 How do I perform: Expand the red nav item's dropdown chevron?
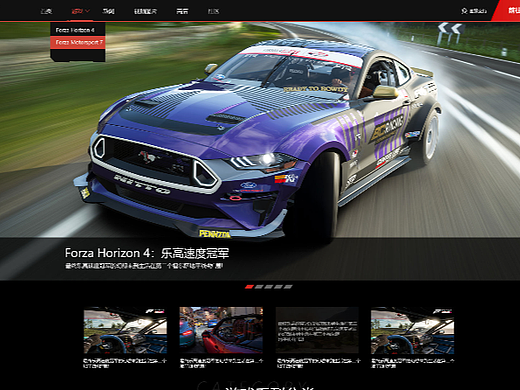coord(88,11)
